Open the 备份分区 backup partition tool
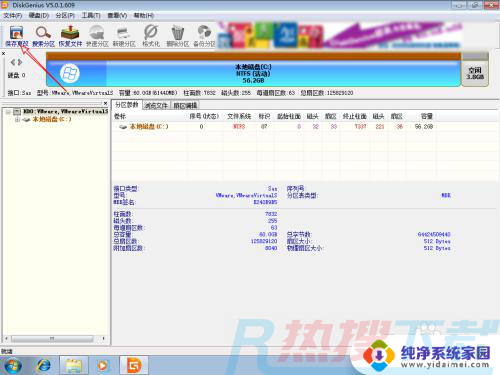This screenshot has width=500, height=375. pos(204,36)
